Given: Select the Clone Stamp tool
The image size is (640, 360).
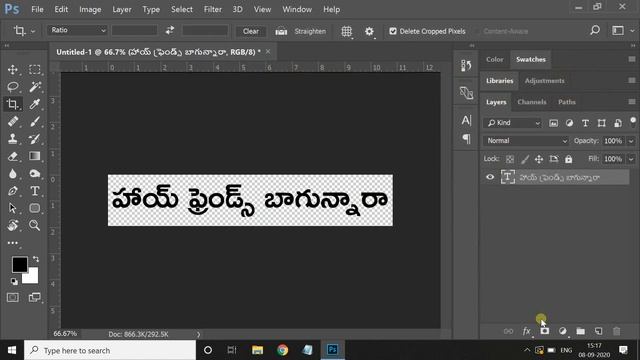Looking at the screenshot, I should [13, 139].
